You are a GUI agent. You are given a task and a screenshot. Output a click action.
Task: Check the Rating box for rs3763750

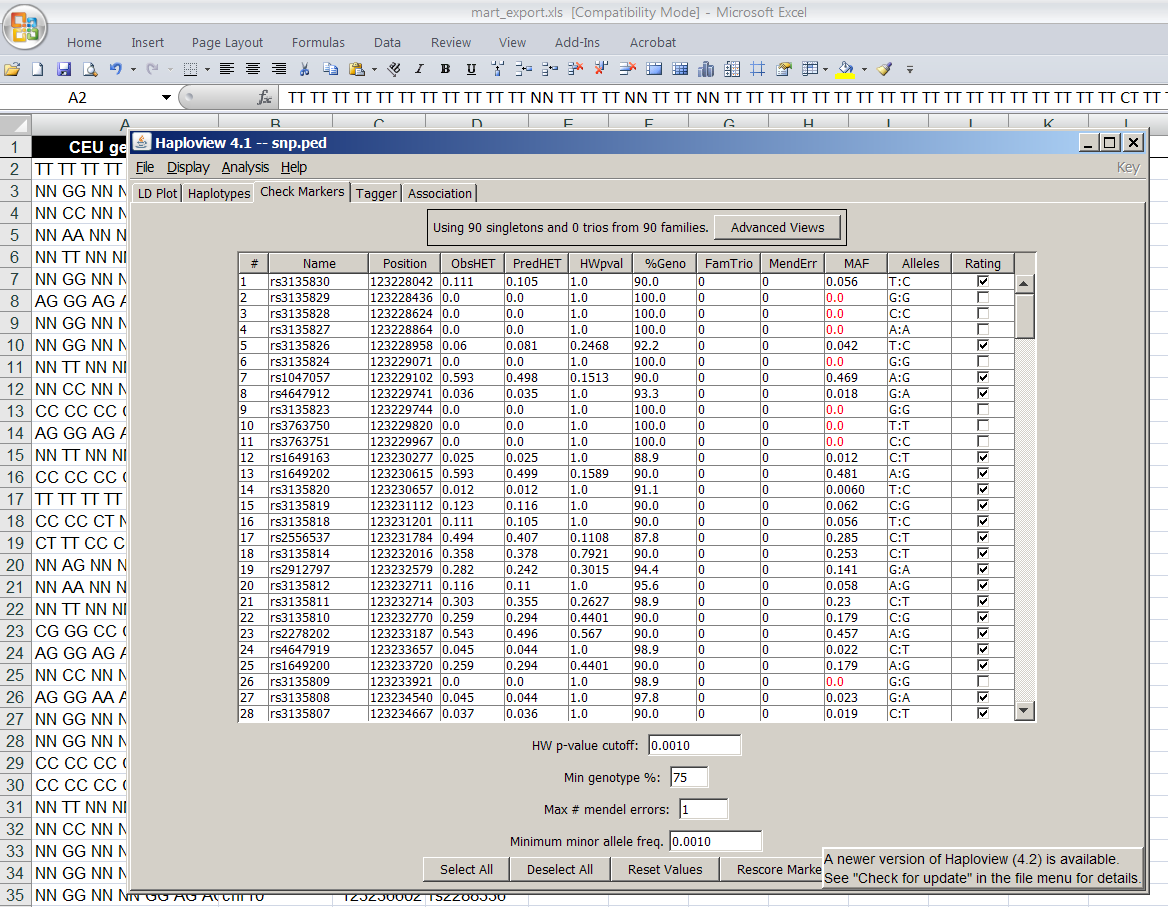pos(983,426)
